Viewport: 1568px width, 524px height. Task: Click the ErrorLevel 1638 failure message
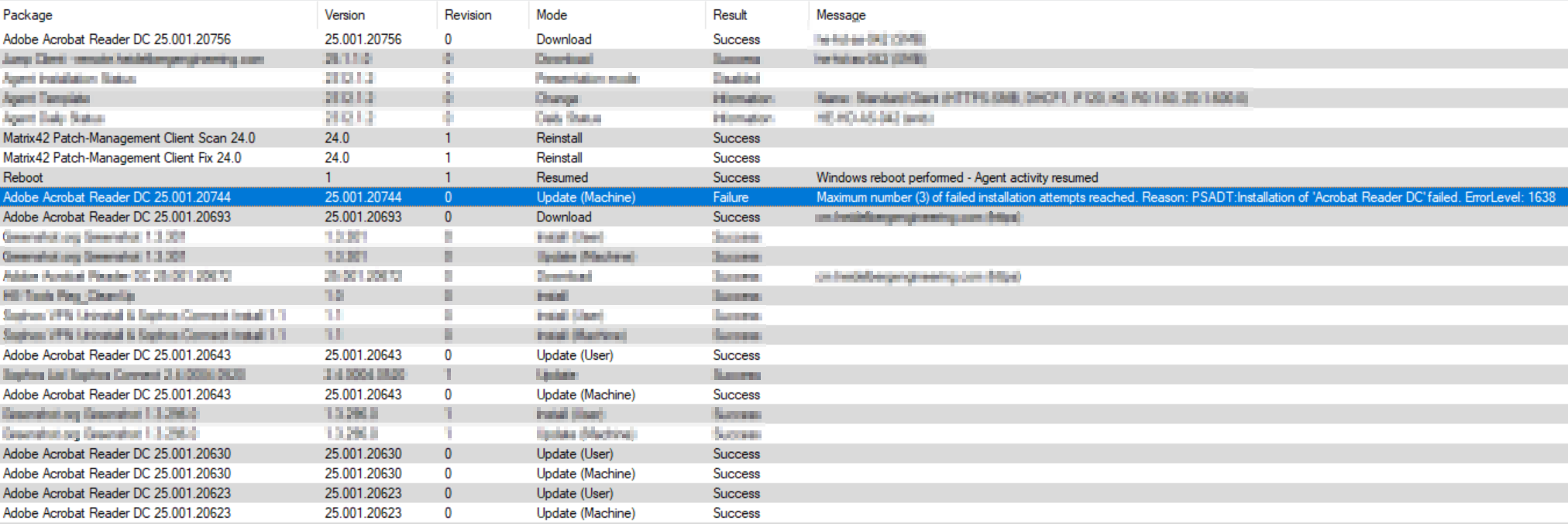[1185, 197]
